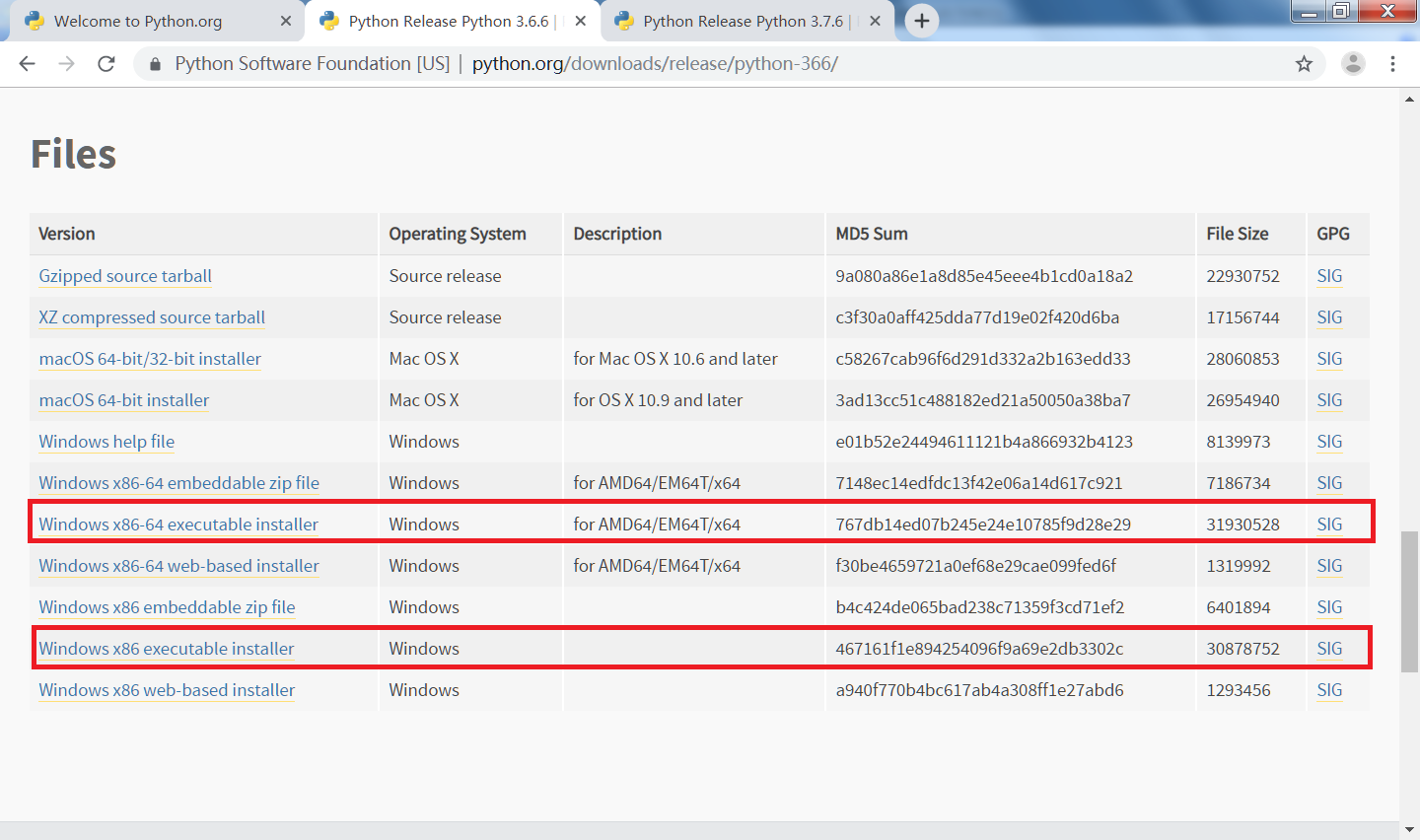Open SIG for macOS 64-bit installer row

coord(1329,400)
